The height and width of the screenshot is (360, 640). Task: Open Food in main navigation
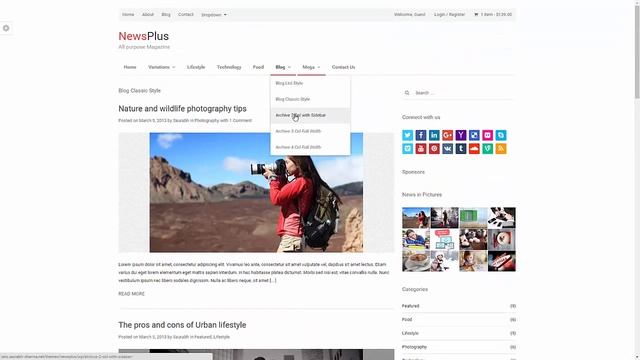(x=258, y=67)
